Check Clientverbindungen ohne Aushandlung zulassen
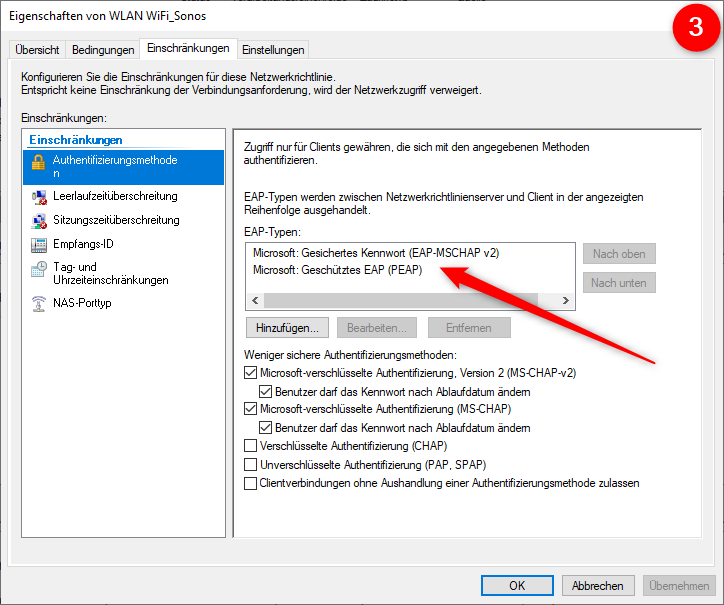724x605 pixels. [250, 483]
